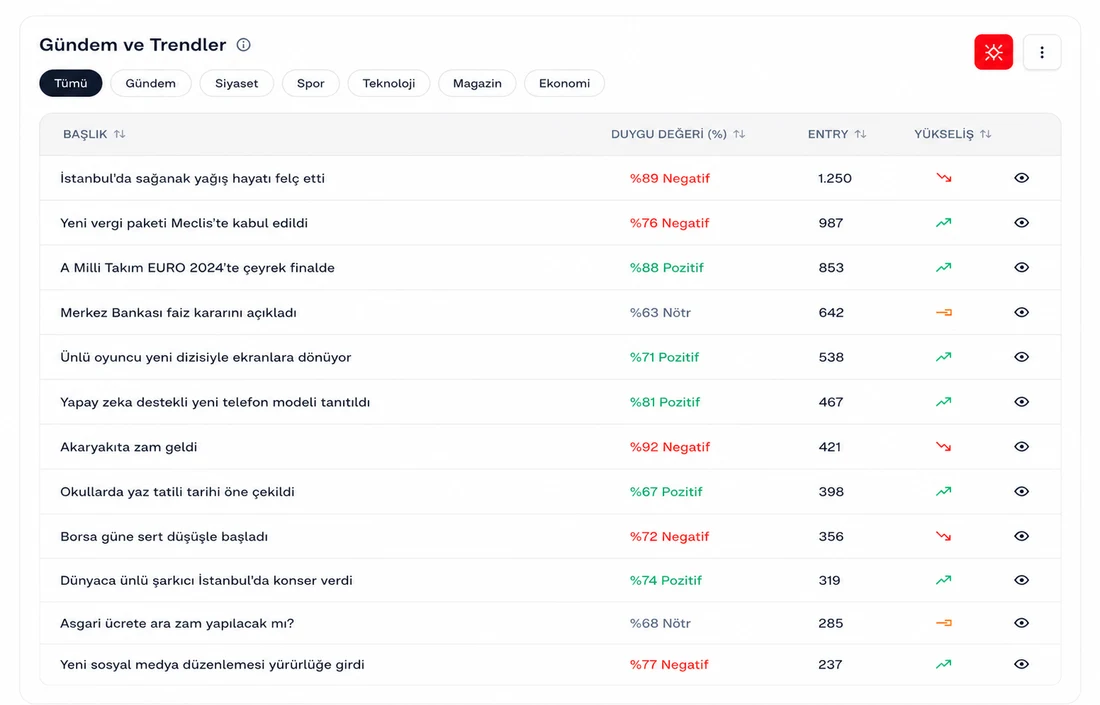Image resolution: width=1100 pixels, height=705 pixels.
Task: Click downward trend arrow for İstanbul'da sağanak row
Action: click(x=944, y=177)
